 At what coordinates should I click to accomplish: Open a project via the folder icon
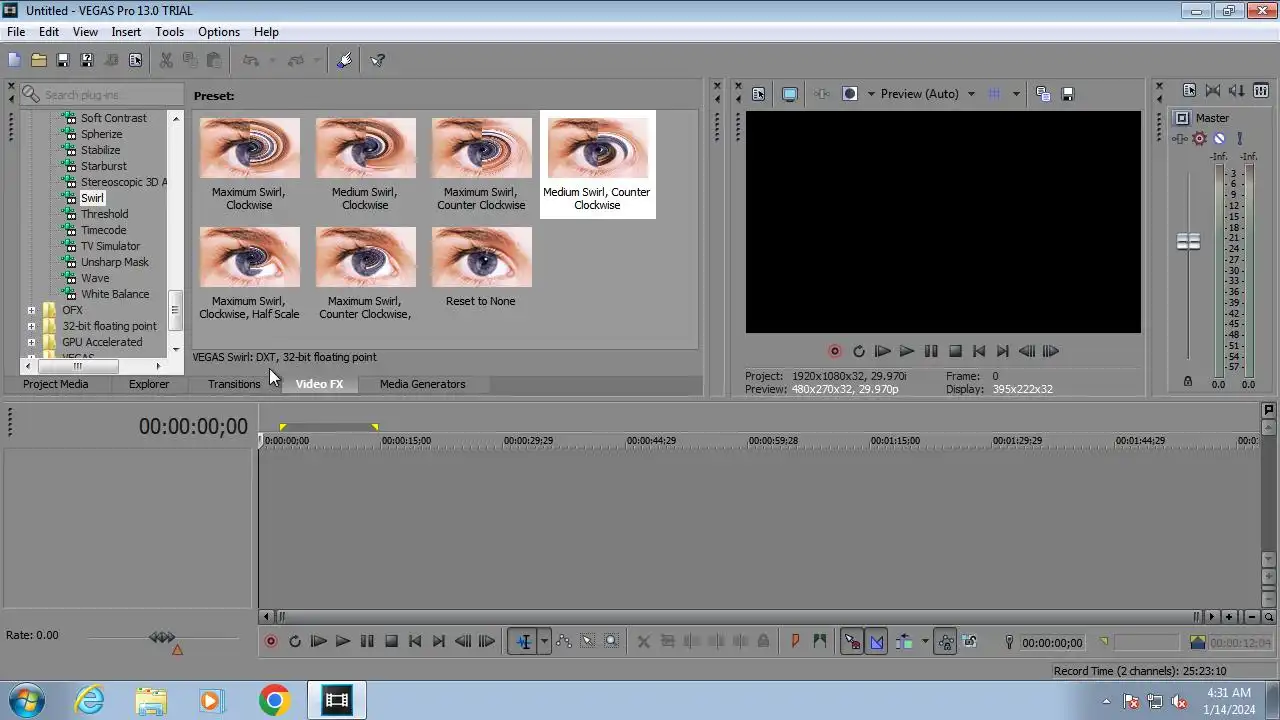(x=39, y=60)
